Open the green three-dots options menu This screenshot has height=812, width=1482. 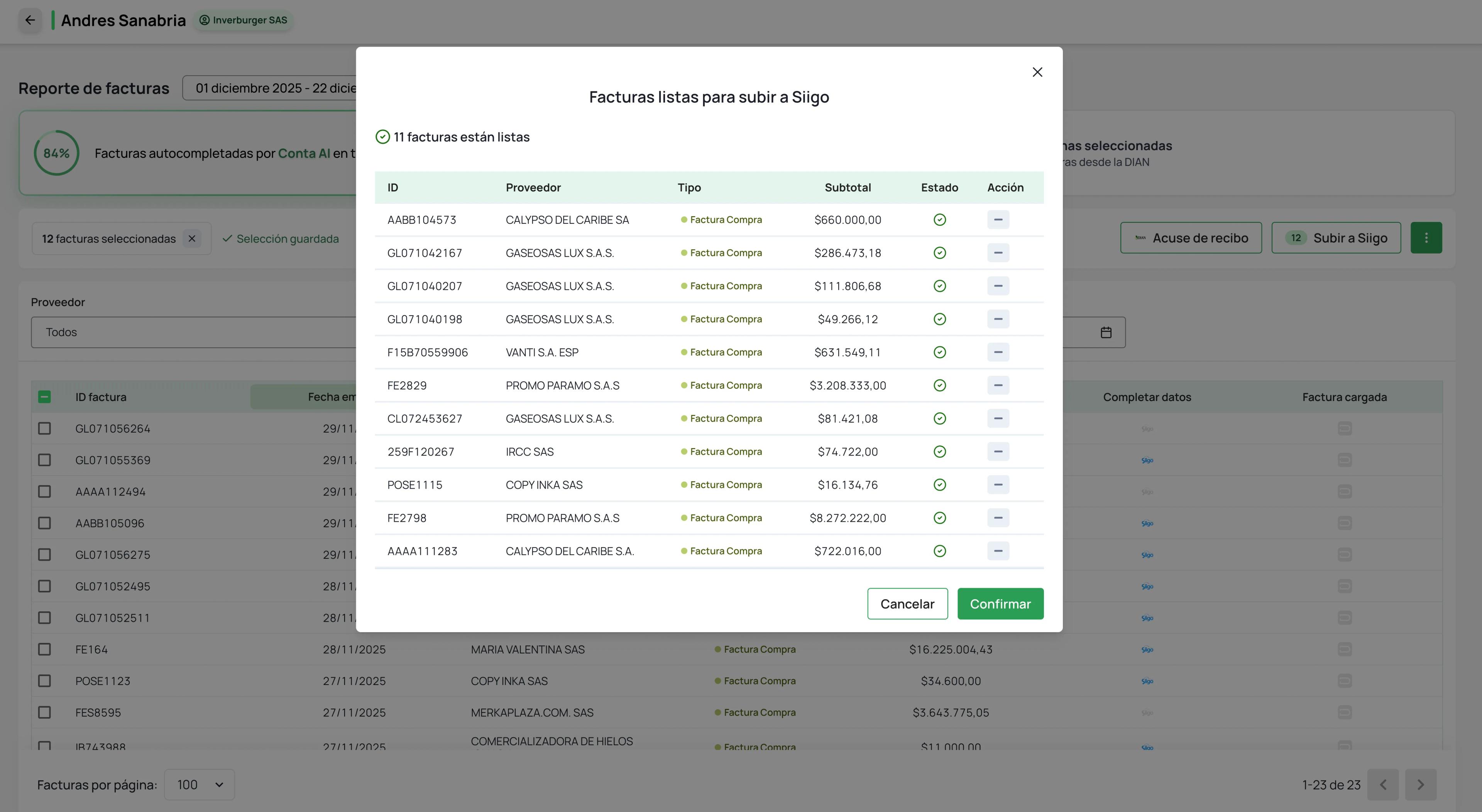[1426, 238]
